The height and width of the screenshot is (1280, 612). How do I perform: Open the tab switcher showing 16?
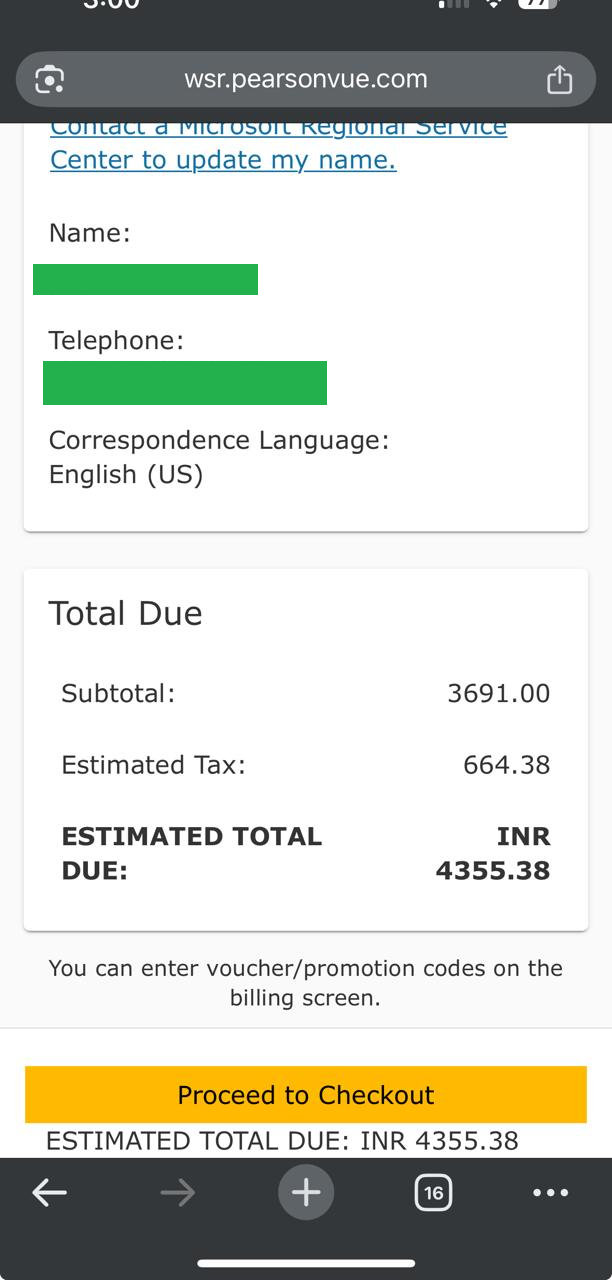tap(433, 1192)
